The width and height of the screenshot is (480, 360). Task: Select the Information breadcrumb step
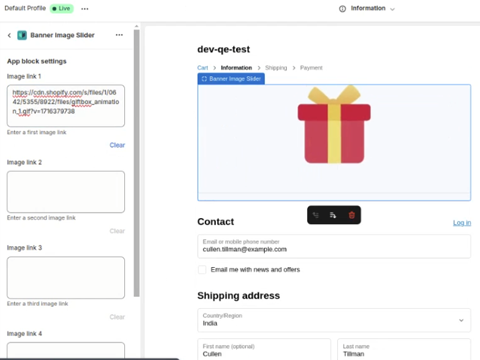click(236, 68)
